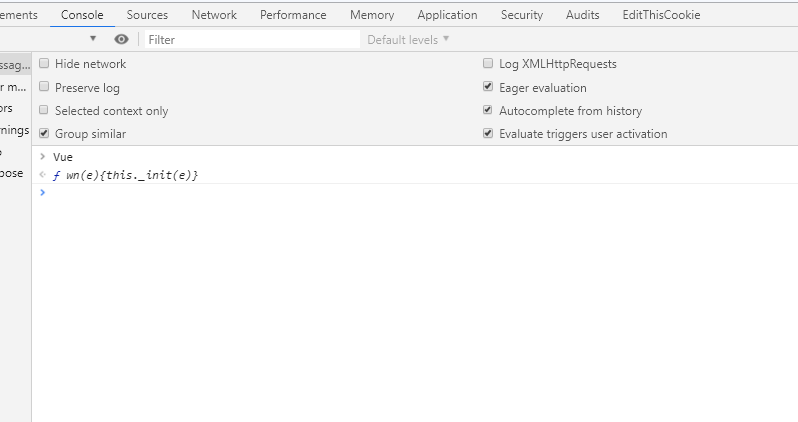
Task: Disable the Eager evaluation checkbox
Action: point(488,87)
